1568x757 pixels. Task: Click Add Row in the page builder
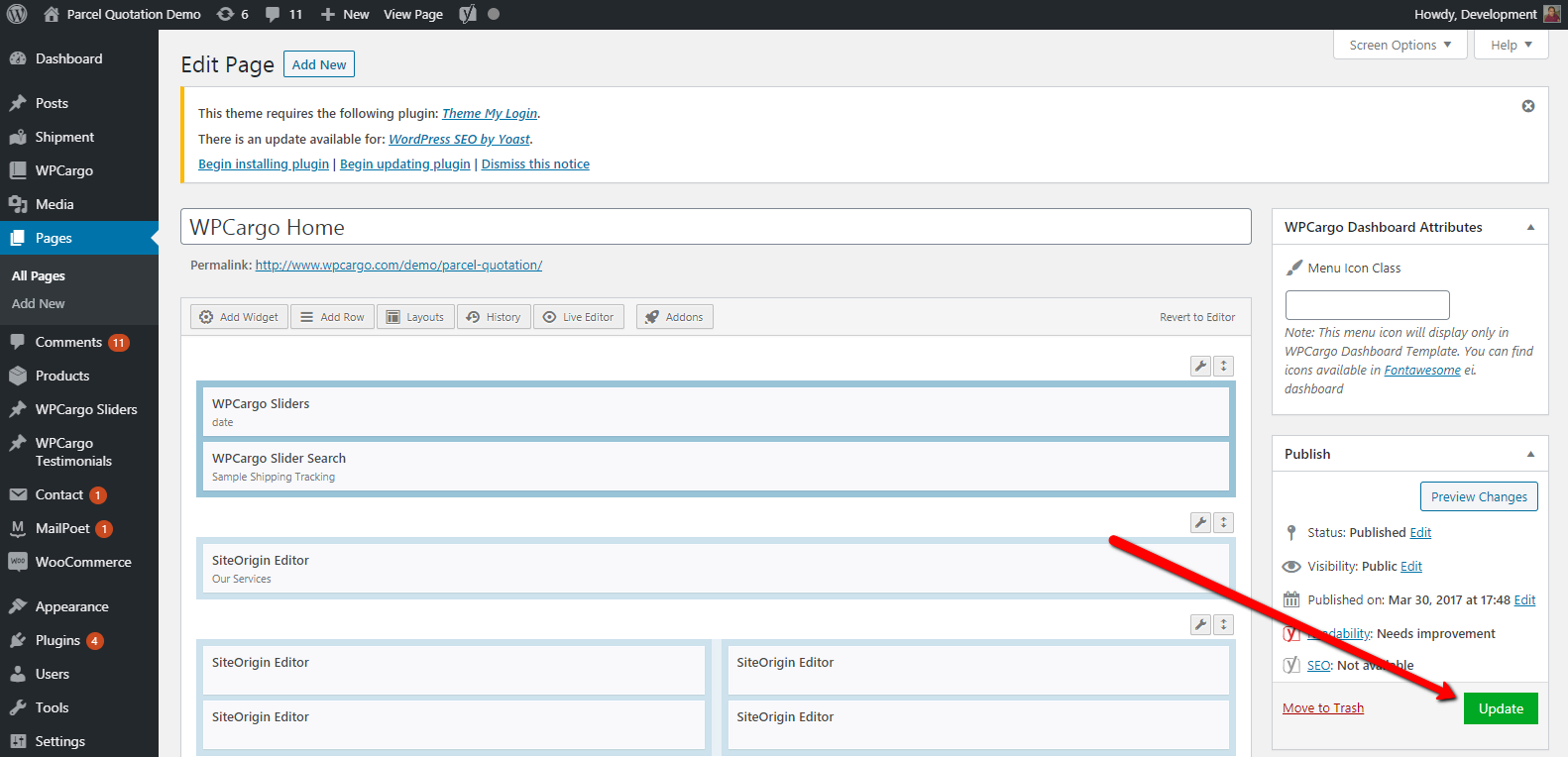(333, 317)
